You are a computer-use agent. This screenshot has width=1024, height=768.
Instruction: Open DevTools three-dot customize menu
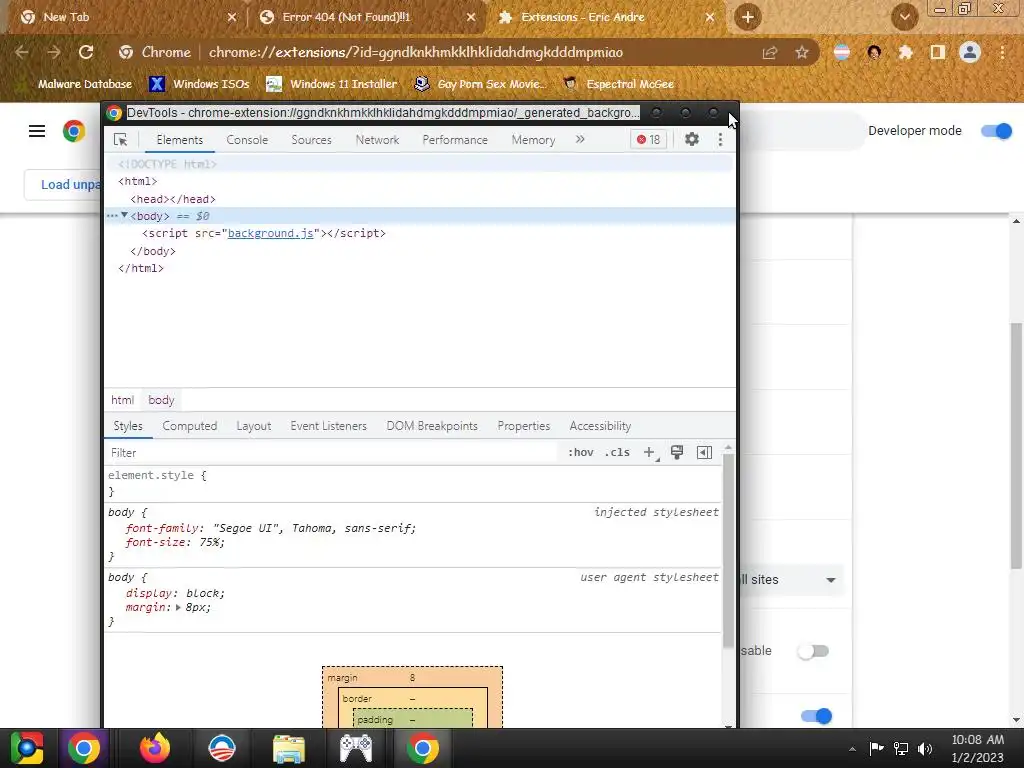pos(720,139)
